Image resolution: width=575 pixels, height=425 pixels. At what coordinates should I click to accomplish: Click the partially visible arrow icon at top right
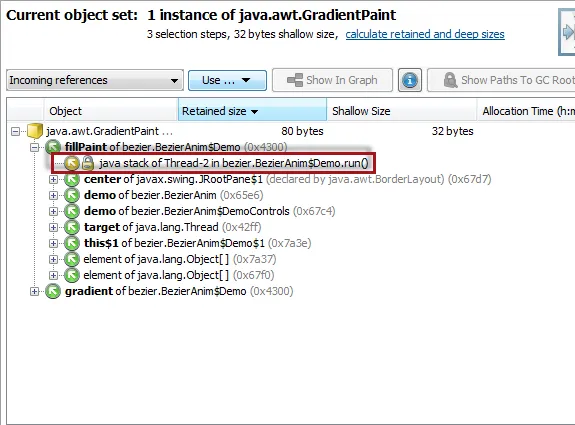pos(567,32)
